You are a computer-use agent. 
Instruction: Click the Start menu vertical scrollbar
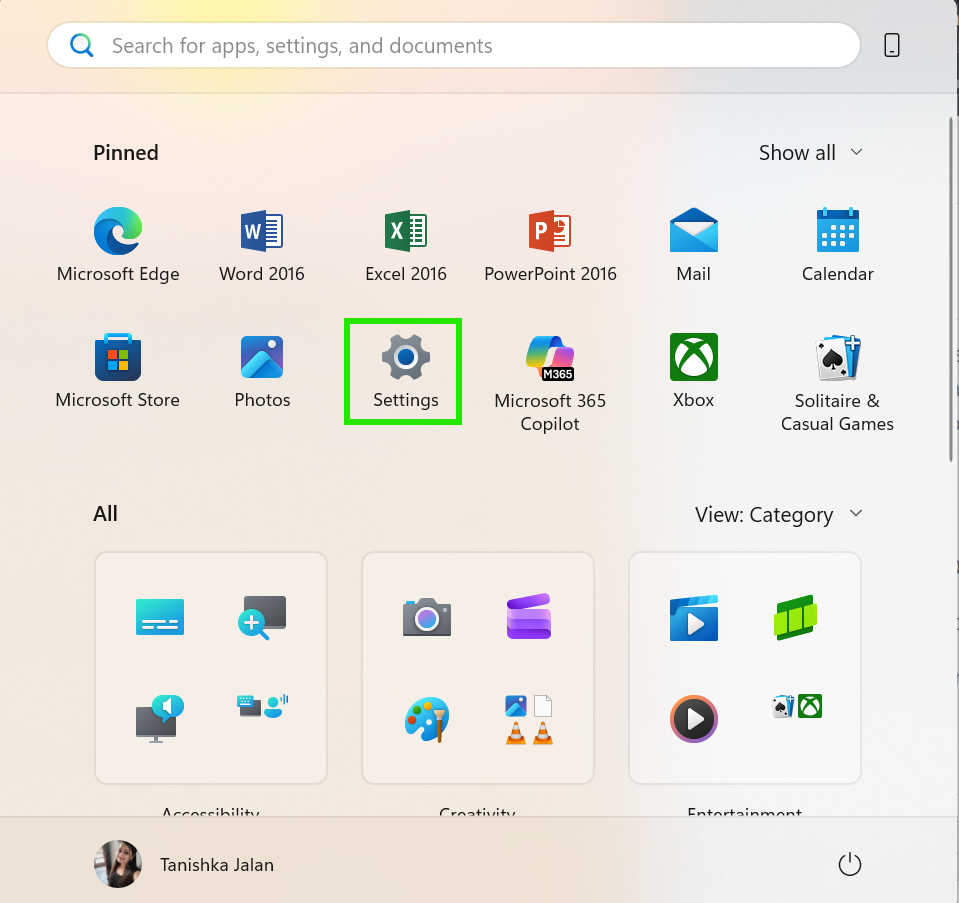pyautogui.click(x=951, y=289)
